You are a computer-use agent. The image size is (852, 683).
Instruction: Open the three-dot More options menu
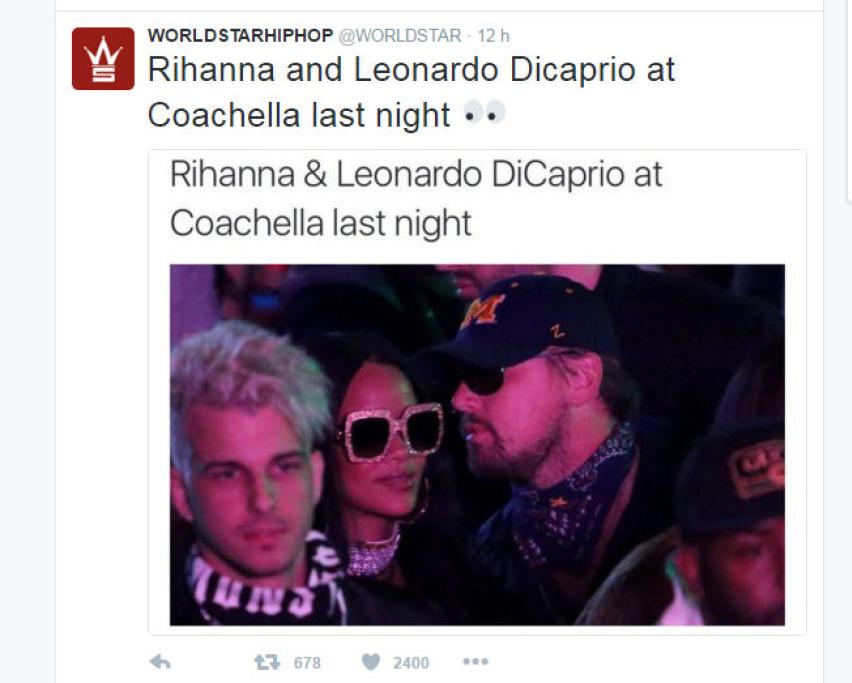pos(475,661)
